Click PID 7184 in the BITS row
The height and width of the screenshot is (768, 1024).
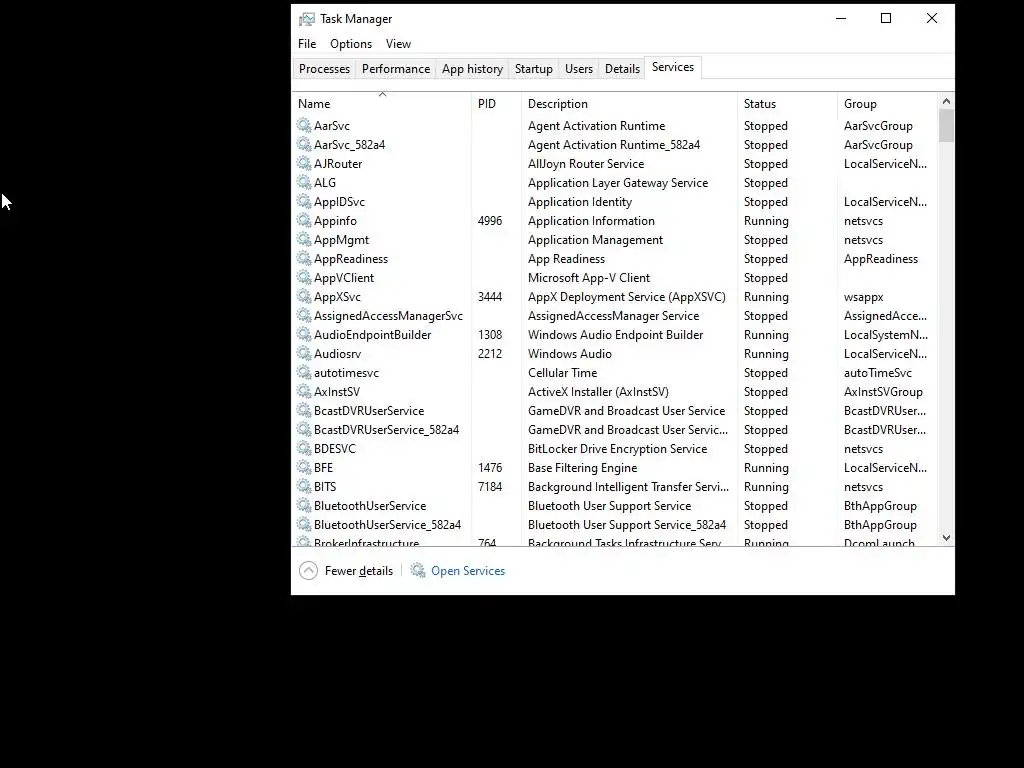pos(490,487)
